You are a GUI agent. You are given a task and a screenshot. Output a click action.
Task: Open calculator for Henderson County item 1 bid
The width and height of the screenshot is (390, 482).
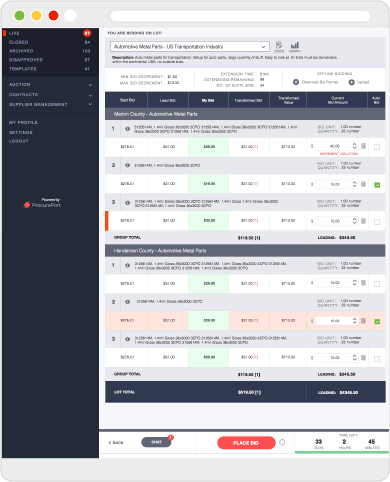click(x=363, y=283)
